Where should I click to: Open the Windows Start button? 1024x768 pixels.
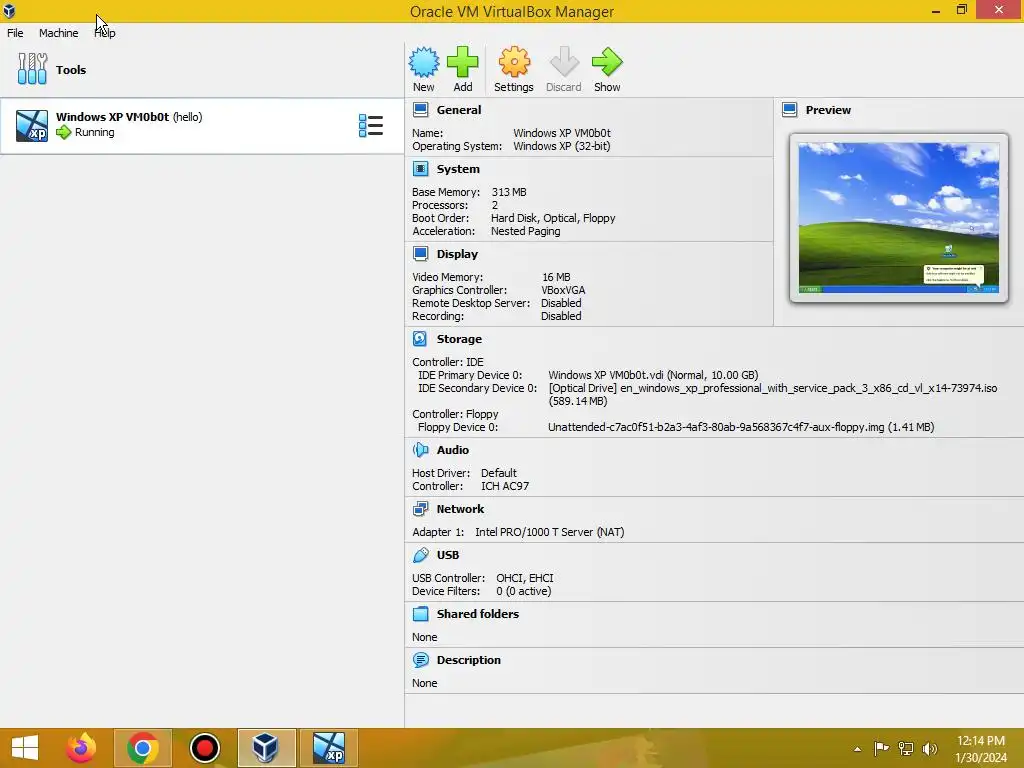(25, 748)
